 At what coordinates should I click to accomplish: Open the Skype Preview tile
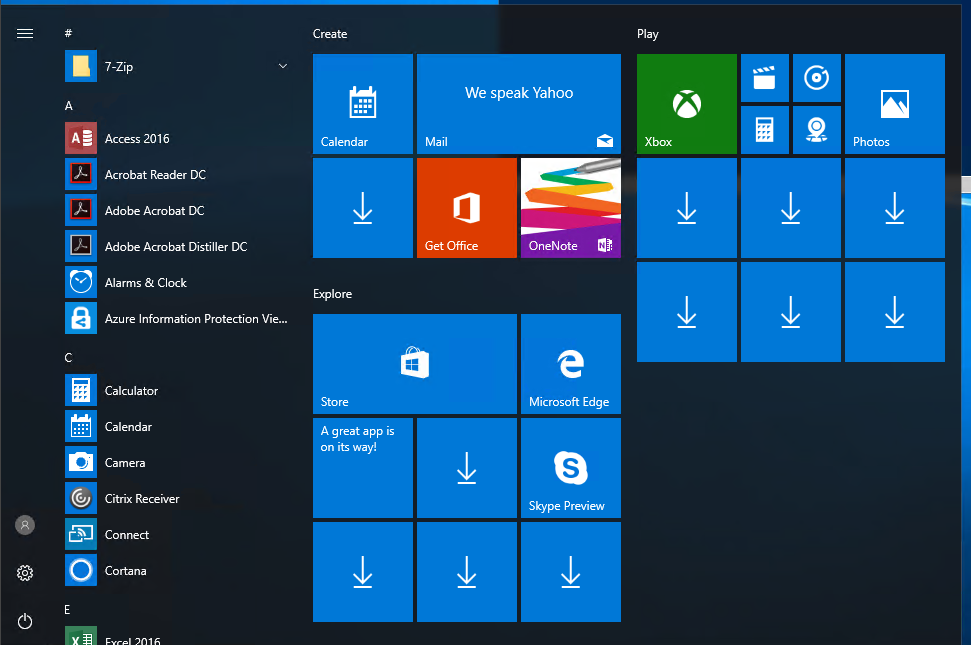[570, 468]
